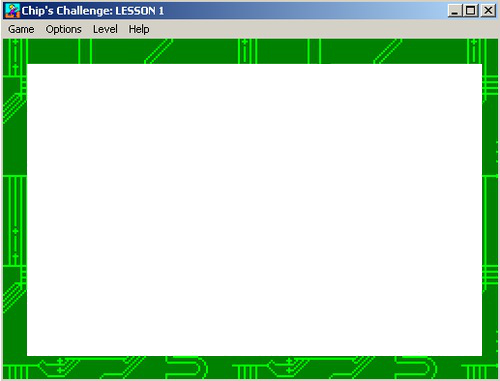Maximize the Chip's Challenge window
This screenshot has height=381, width=500.
coord(470,11)
